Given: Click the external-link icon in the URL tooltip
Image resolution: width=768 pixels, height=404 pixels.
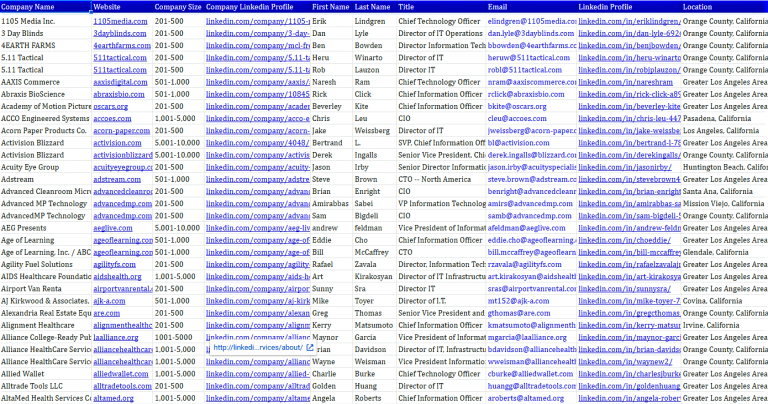Looking at the screenshot, I should coord(310,348).
